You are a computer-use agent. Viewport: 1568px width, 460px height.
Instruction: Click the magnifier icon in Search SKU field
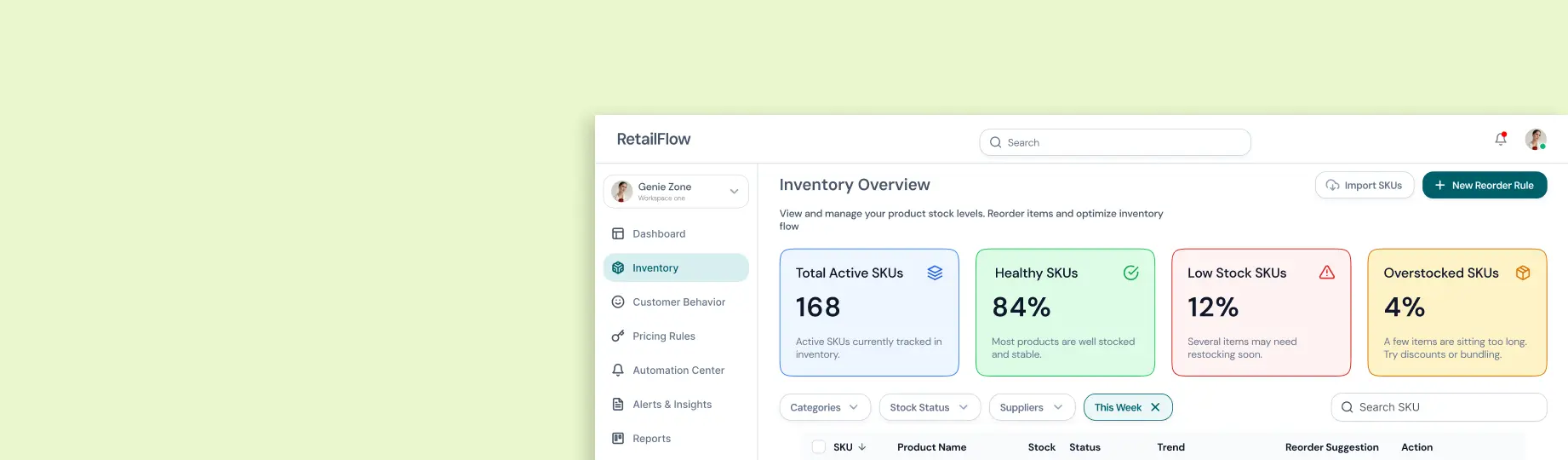[x=1347, y=407]
